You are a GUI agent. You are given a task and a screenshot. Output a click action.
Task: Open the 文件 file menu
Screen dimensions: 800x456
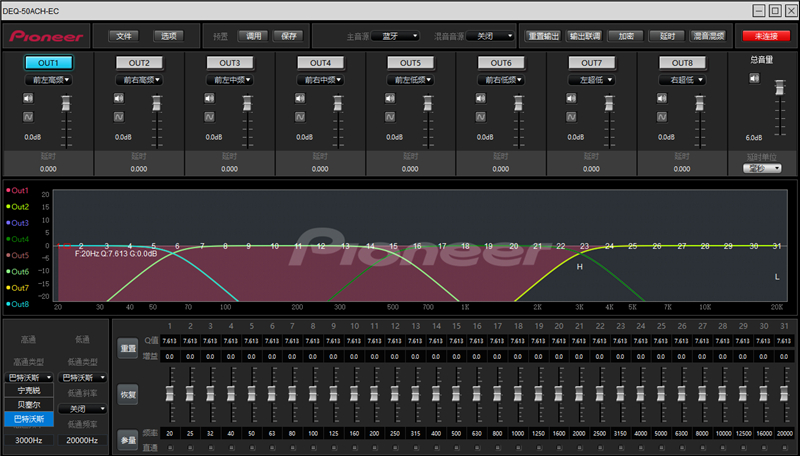coord(123,36)
